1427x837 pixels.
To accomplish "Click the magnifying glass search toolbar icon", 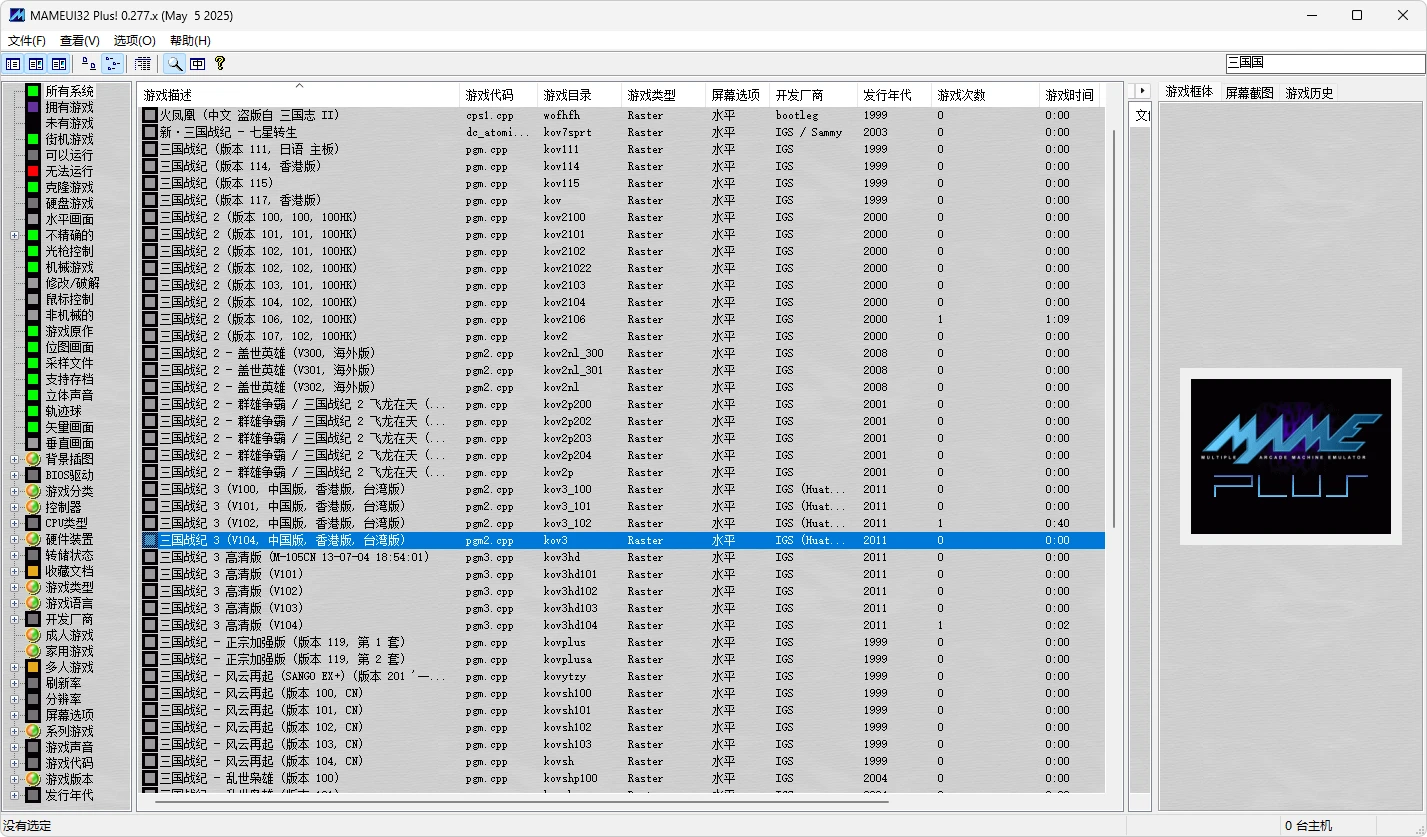I will coord(175,64).
